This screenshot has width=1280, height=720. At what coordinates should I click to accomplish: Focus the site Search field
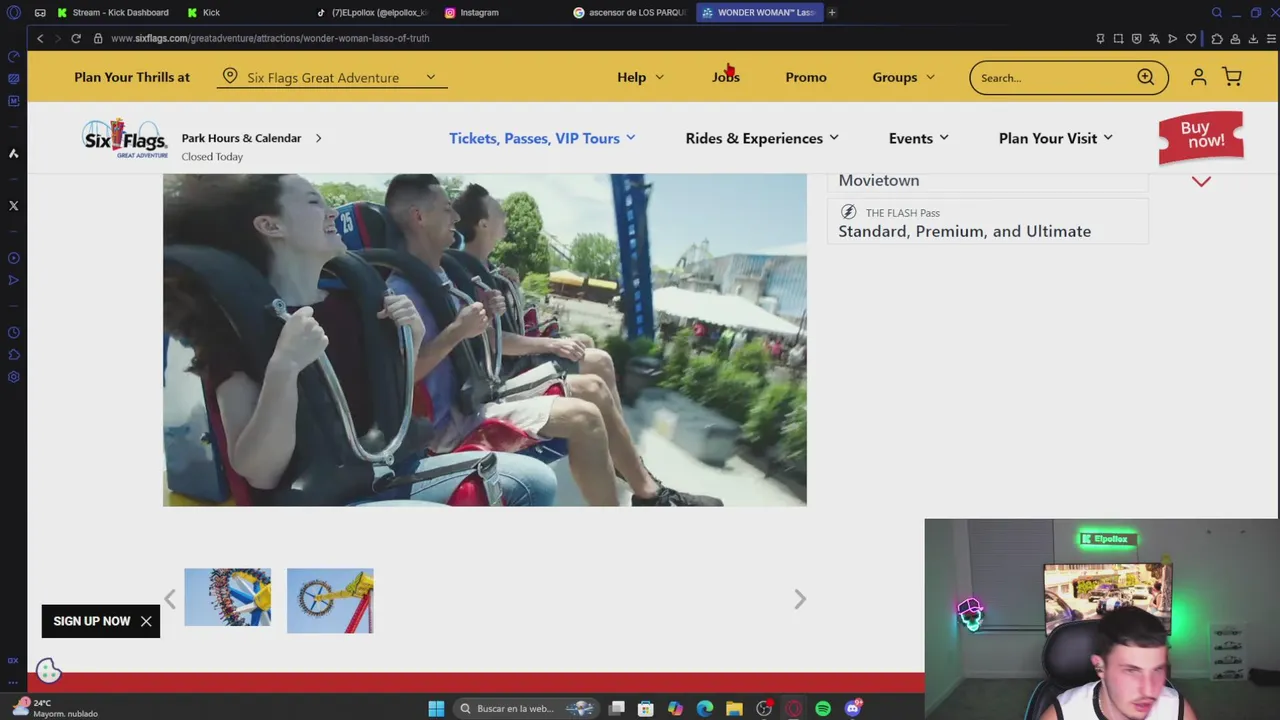[x=1055, y=77]
